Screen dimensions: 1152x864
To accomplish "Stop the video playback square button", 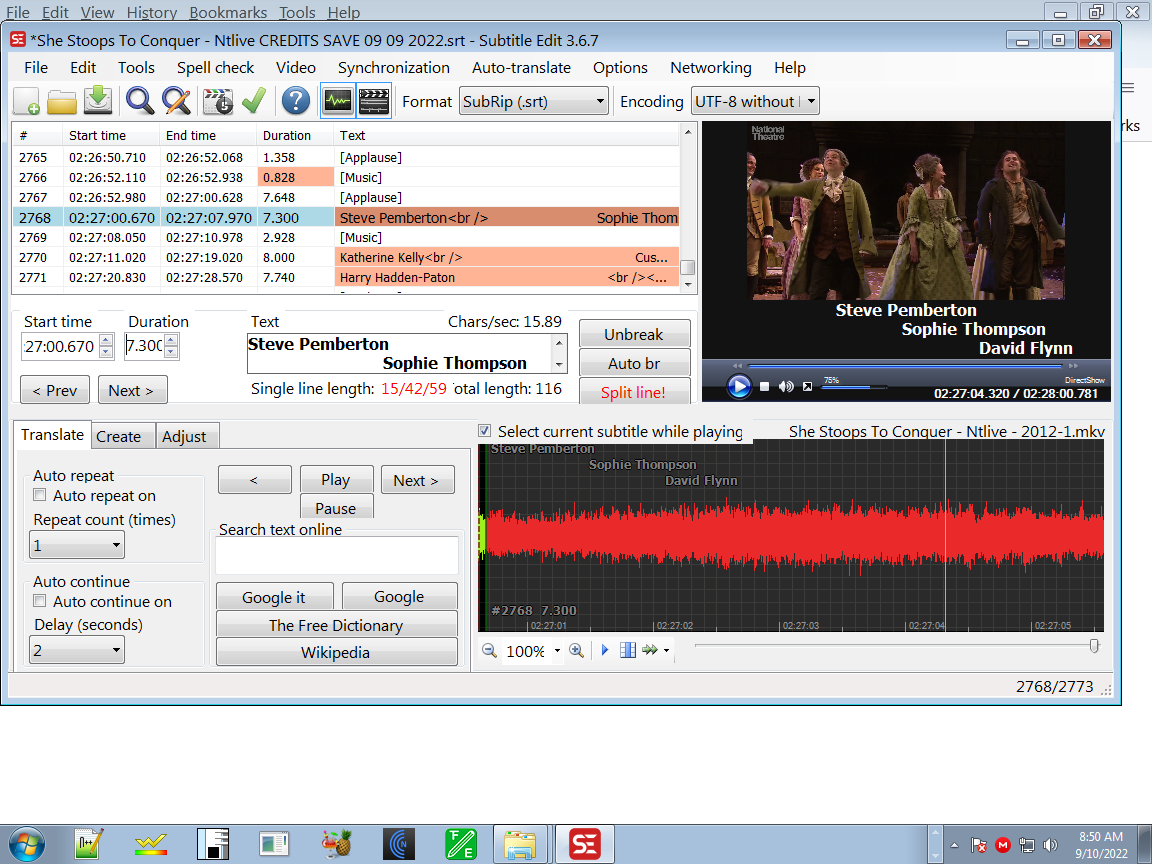I will 764,386.
